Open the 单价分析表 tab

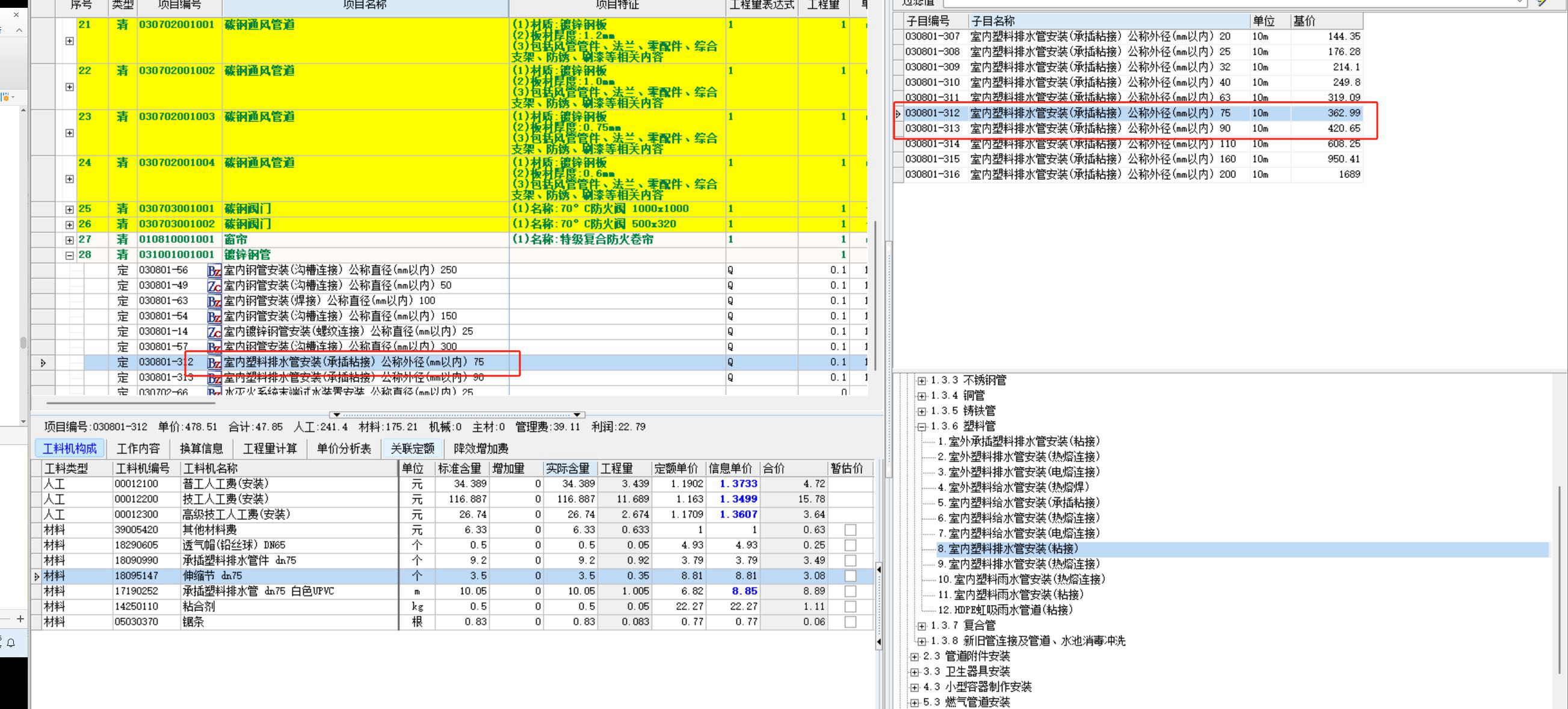[x=344, y=449]
